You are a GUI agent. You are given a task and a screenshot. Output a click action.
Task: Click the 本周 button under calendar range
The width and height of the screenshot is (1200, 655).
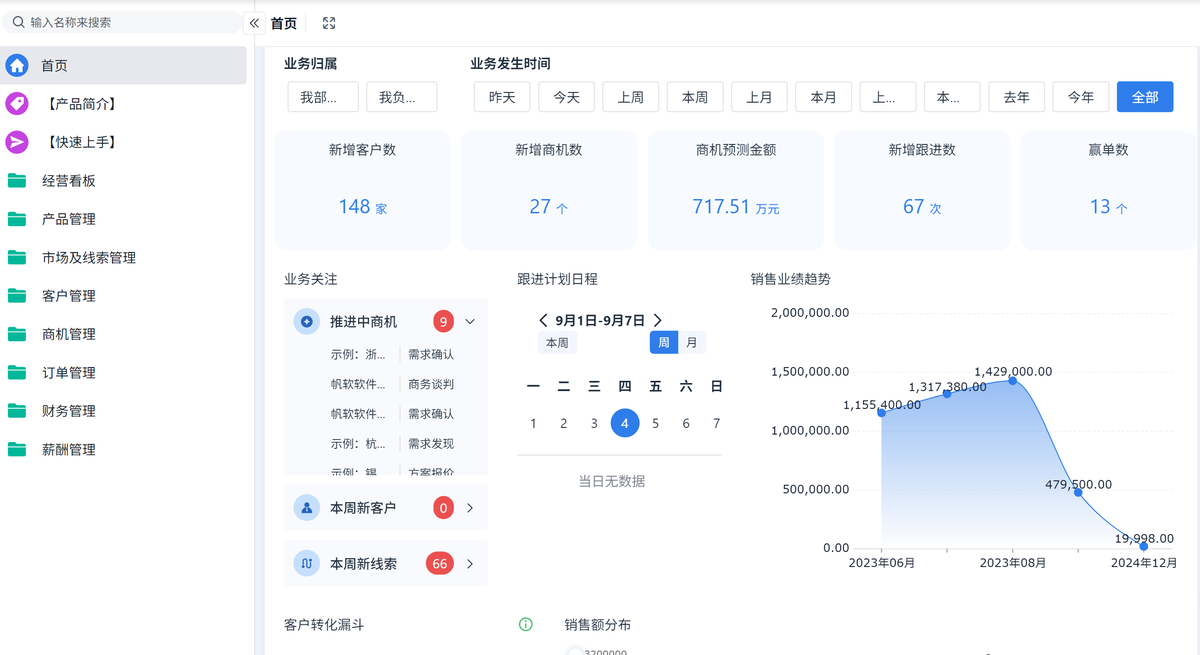557,343
